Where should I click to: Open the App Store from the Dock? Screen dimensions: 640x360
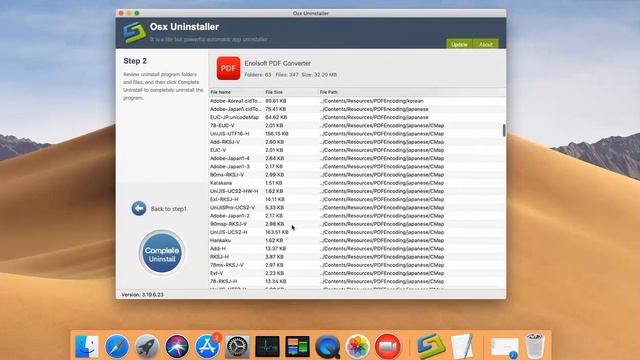[207, 346]
